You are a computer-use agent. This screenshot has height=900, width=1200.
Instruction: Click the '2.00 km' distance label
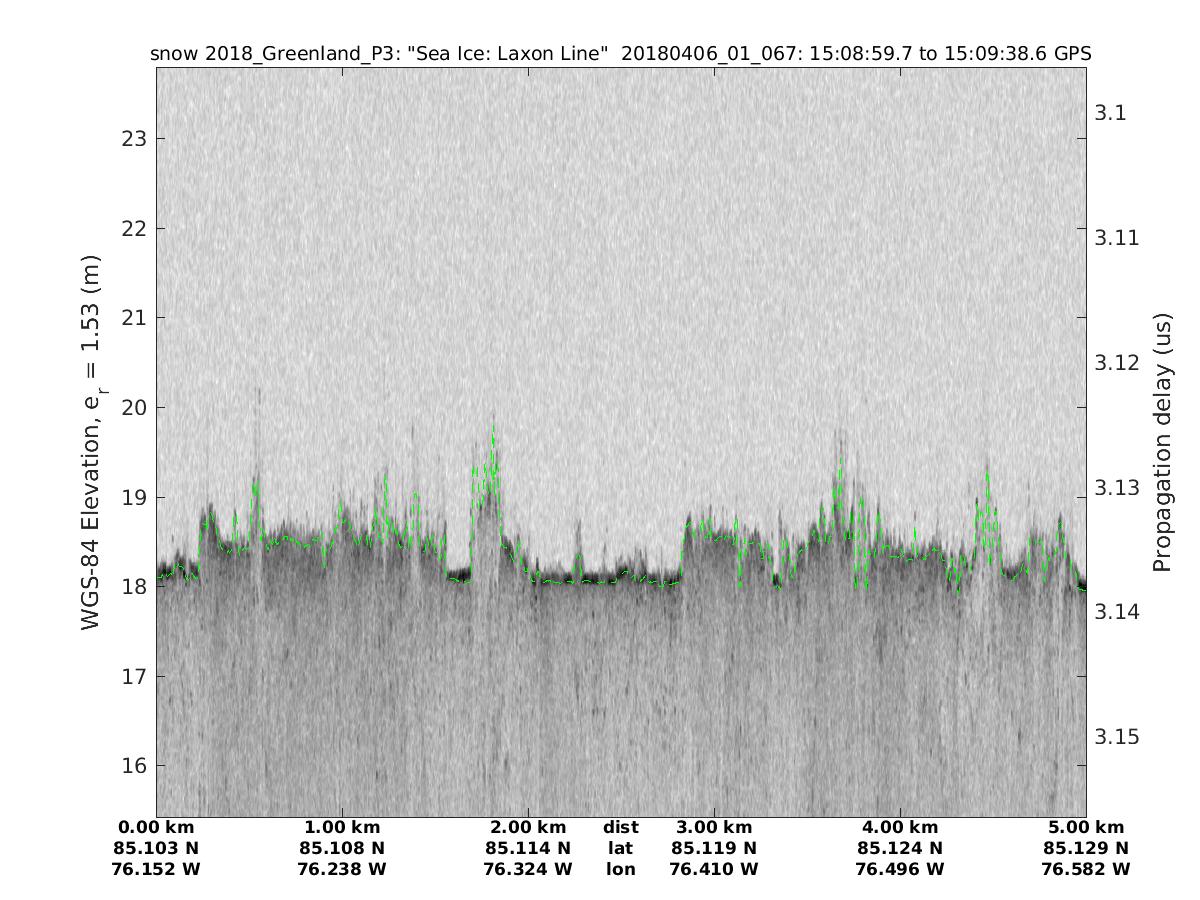pos(528,828)
